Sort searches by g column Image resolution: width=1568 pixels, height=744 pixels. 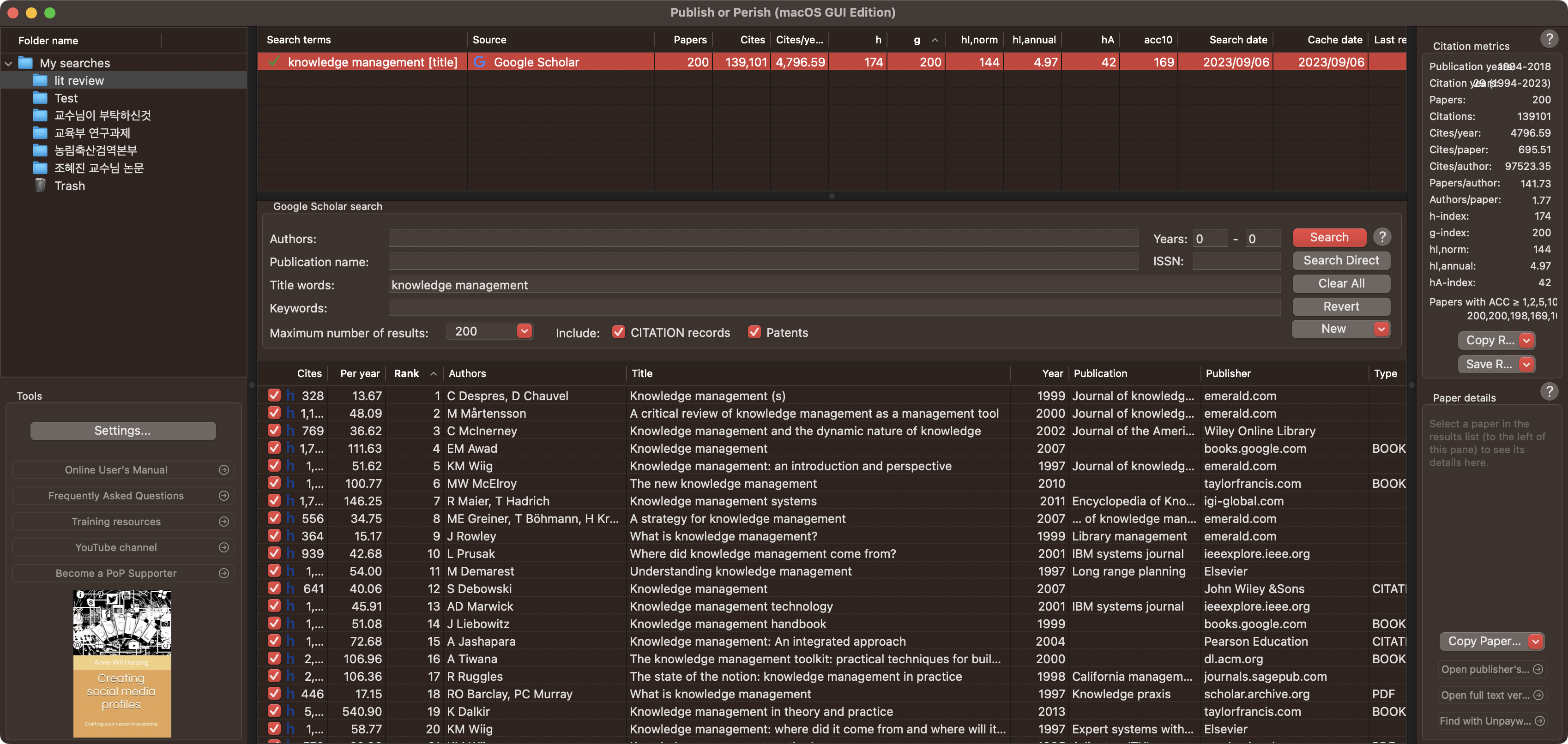point(917,40)
